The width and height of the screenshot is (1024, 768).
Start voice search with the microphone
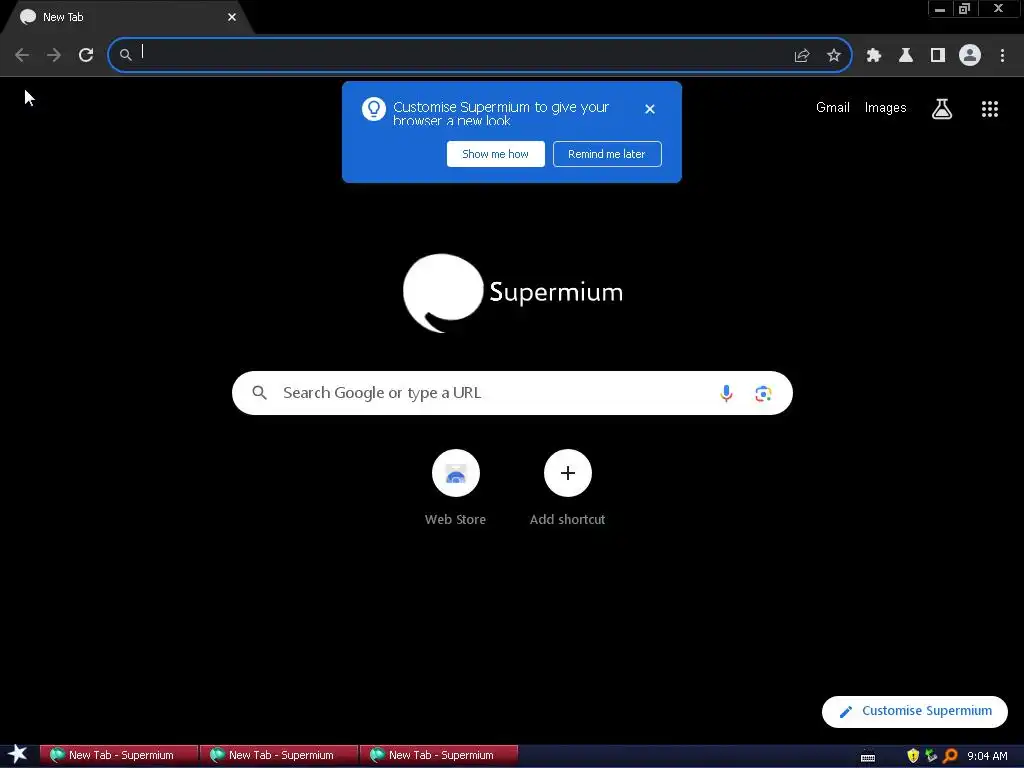[726, 393]
